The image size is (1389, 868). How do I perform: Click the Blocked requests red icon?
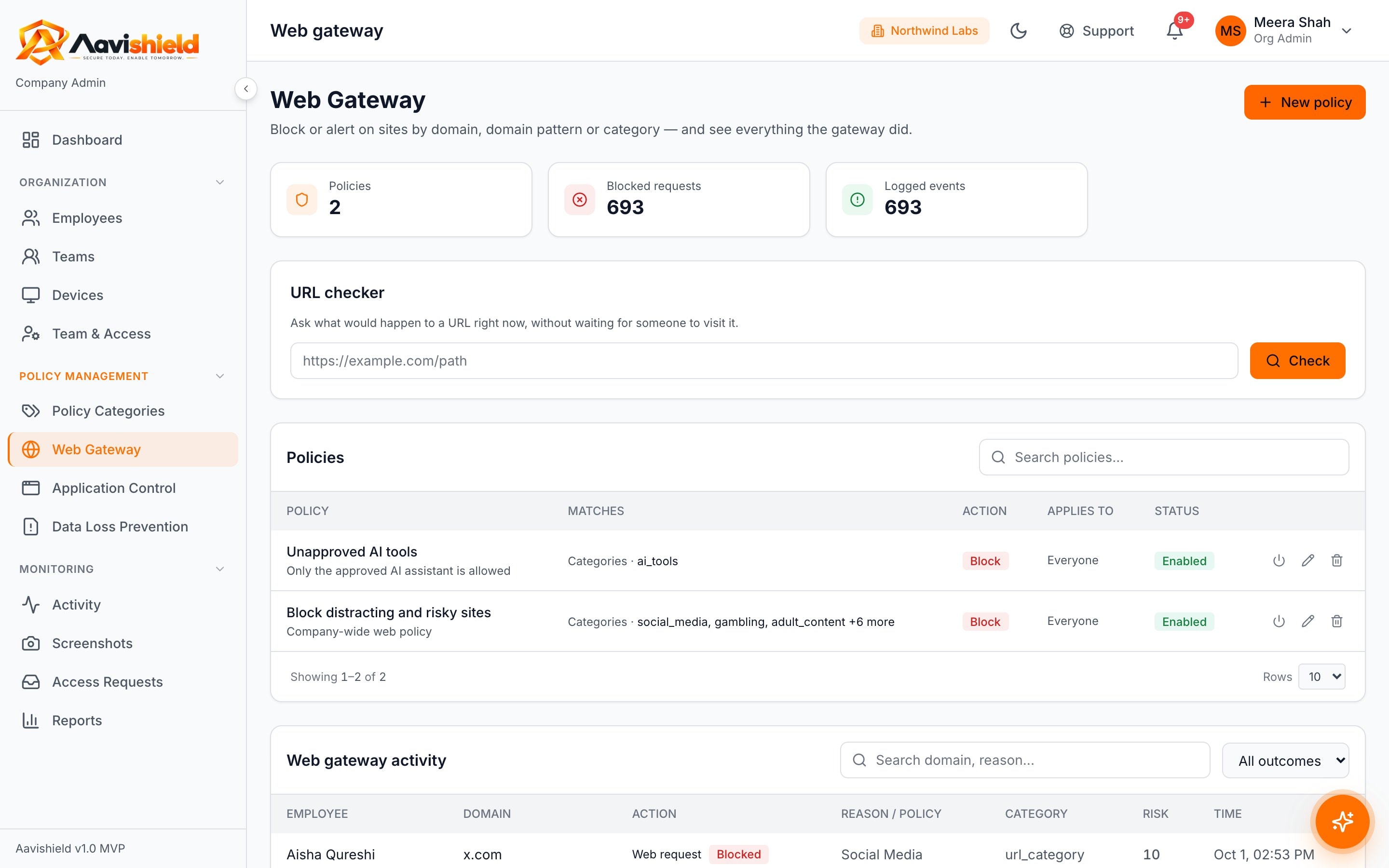click(580, 199)
